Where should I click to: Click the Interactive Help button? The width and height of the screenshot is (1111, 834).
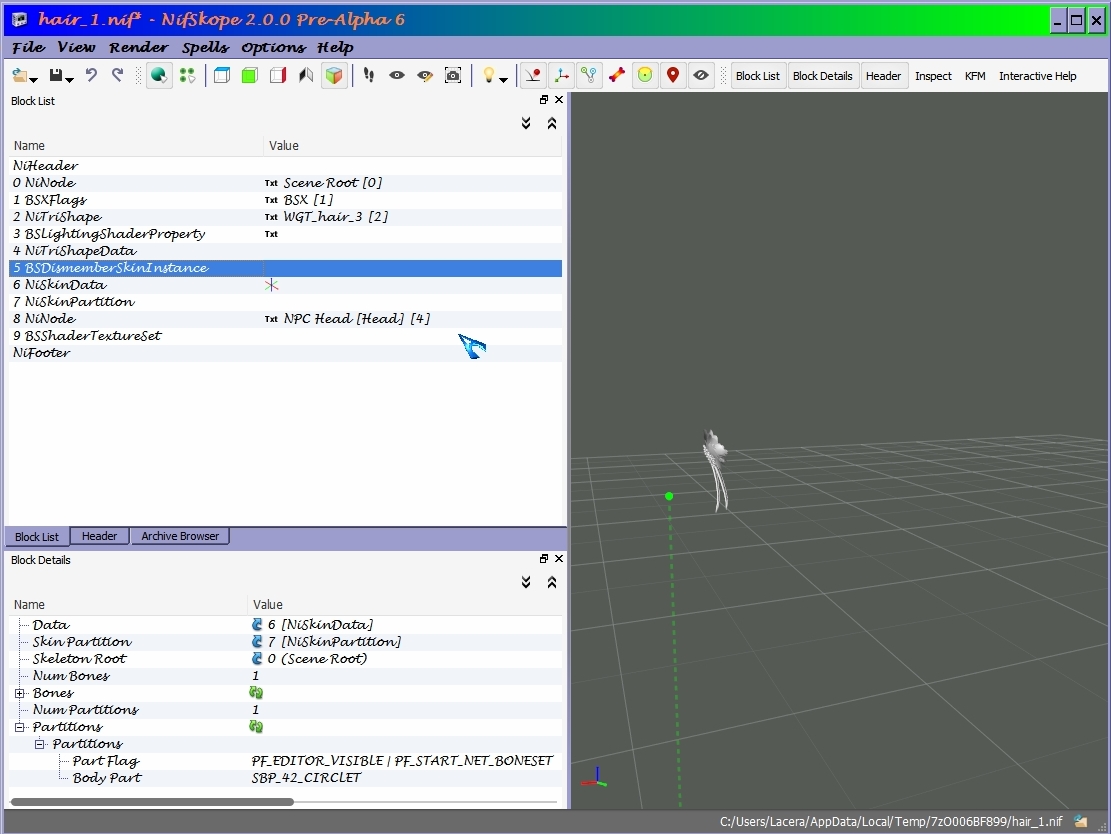coord(1037,76)
